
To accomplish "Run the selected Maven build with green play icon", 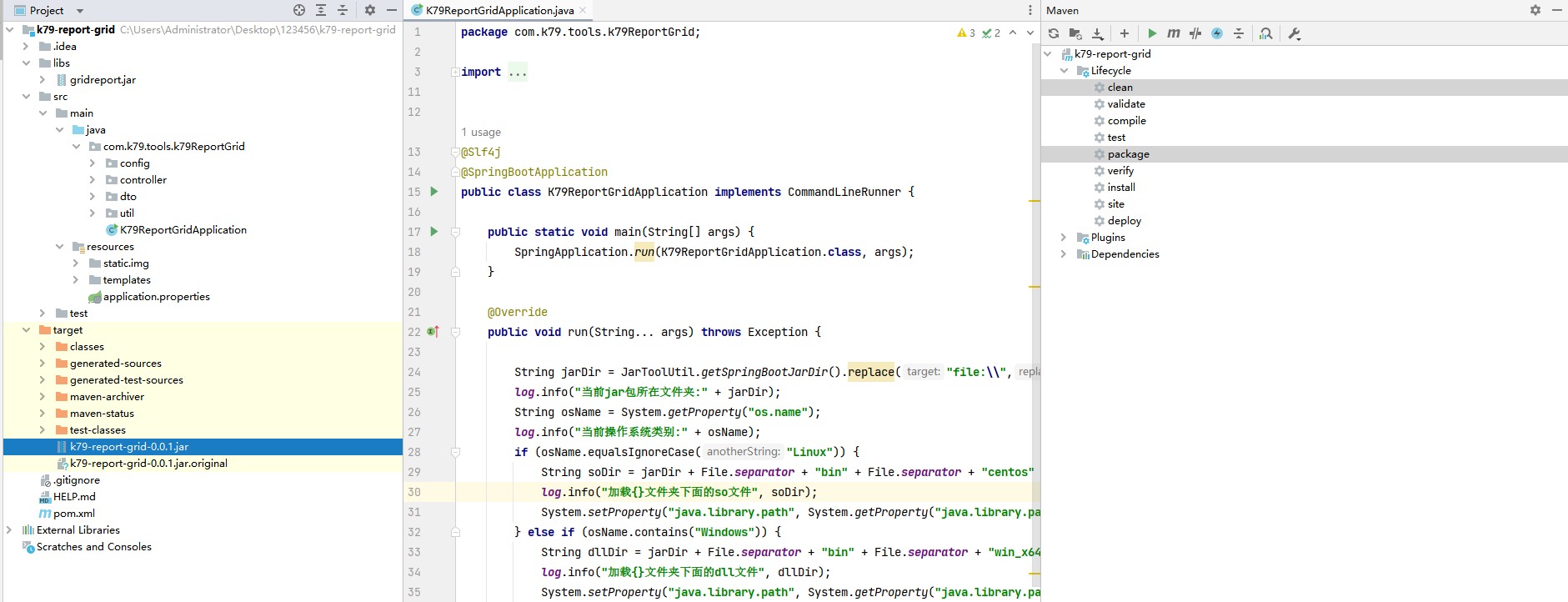I will (1152, 33).
